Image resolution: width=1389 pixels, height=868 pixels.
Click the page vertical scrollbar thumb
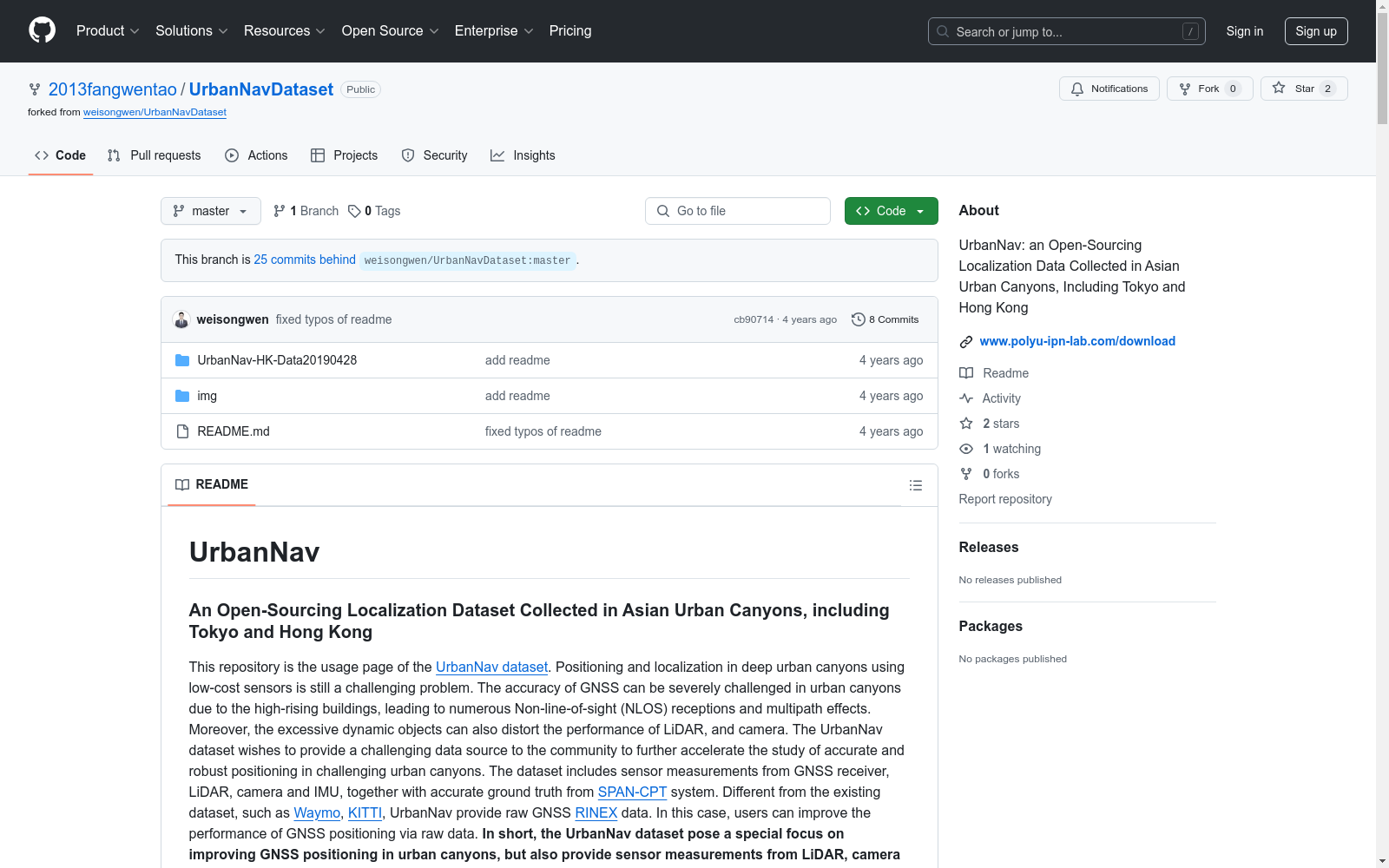pos(1382,68)
